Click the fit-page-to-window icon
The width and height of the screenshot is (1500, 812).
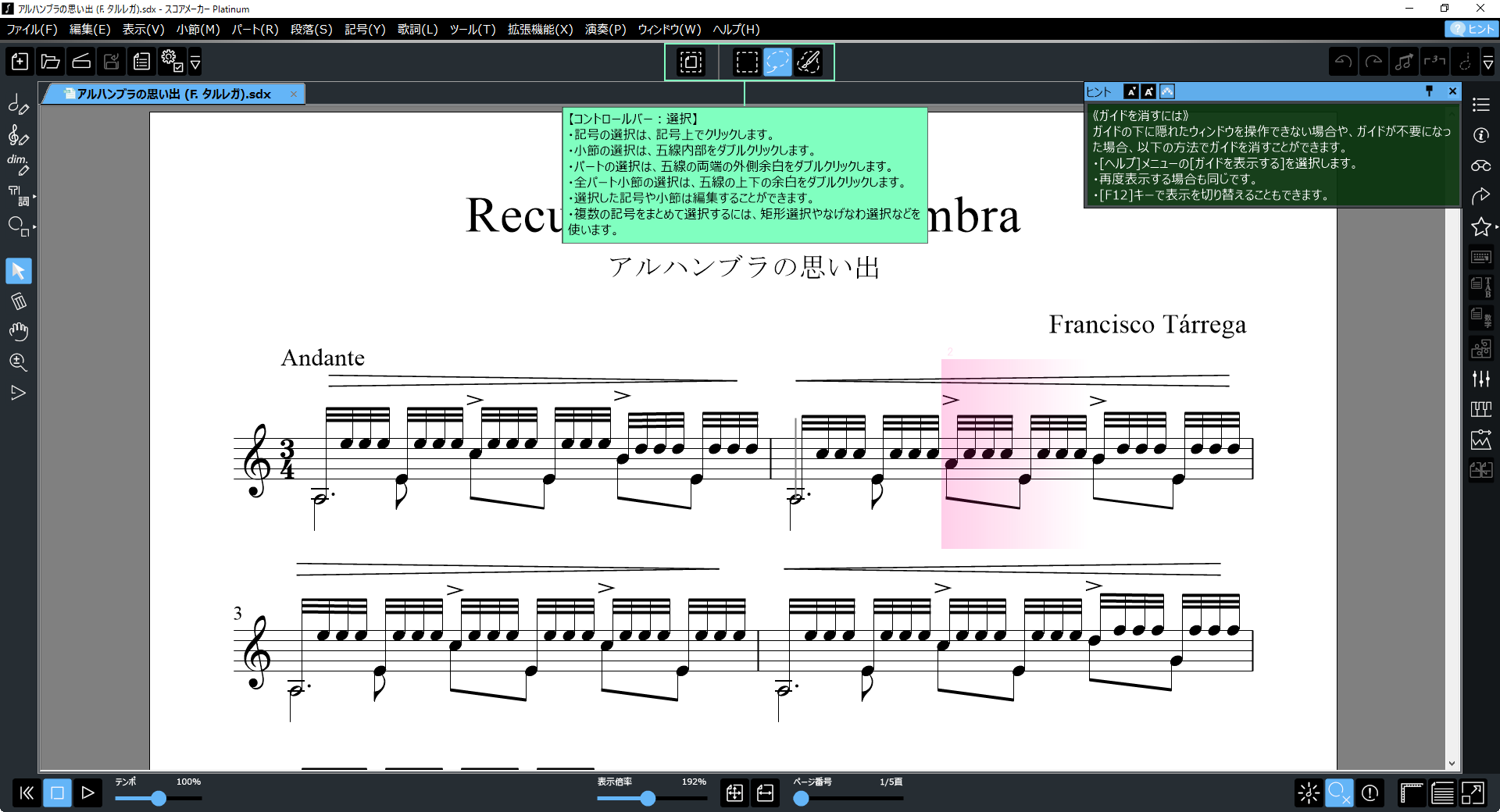pyautogui.click(x=734, y=793)
